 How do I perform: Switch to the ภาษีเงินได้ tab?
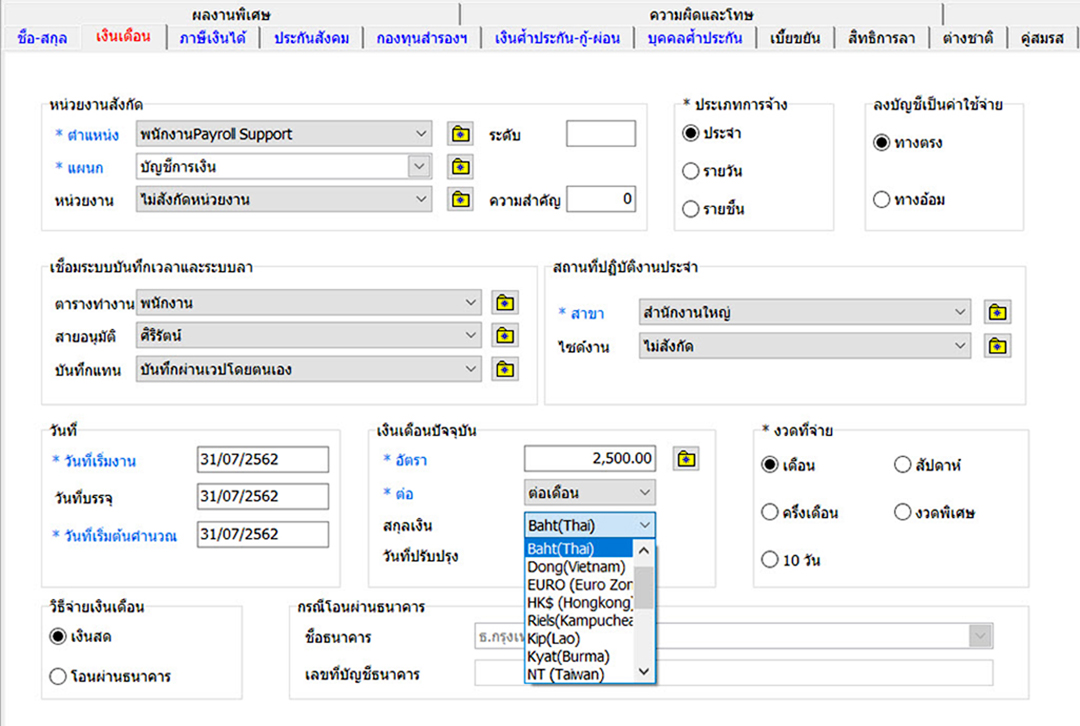(x=212, y=38)
